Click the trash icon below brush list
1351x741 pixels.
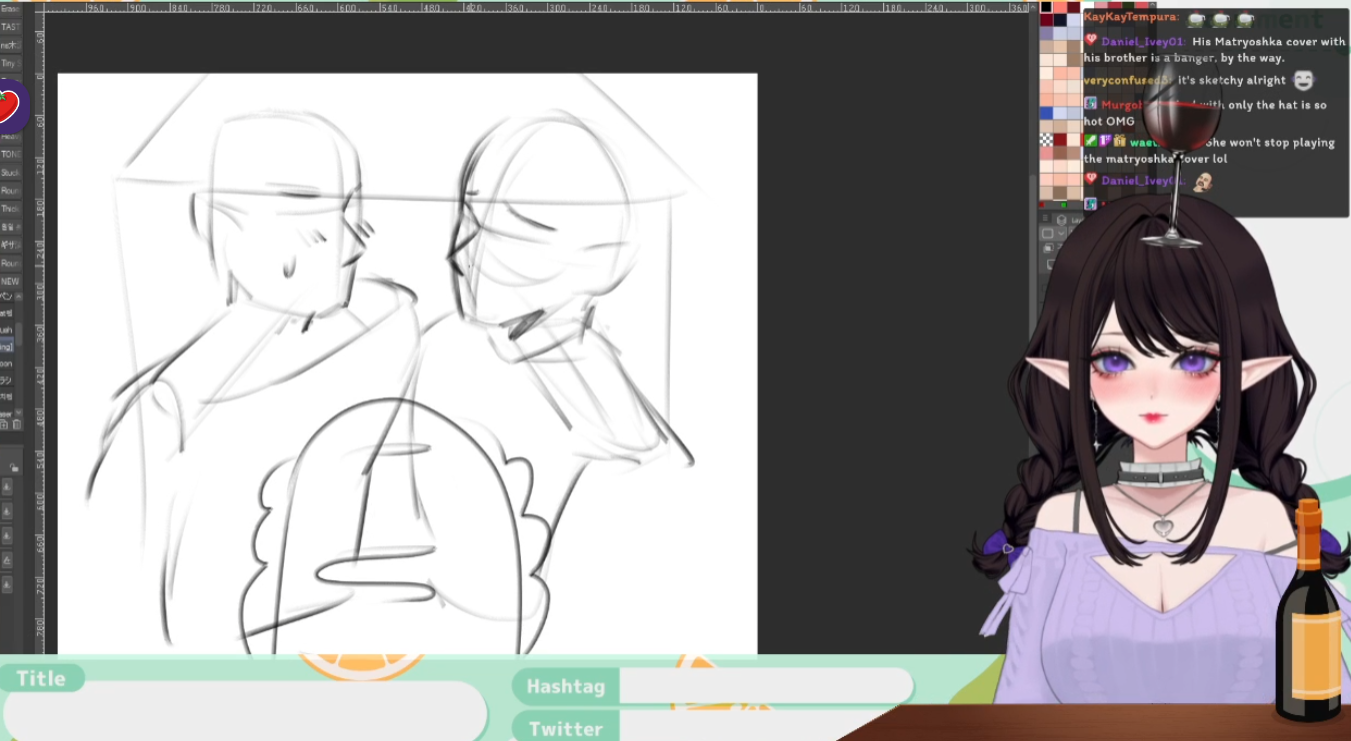(x=16, y=425)
